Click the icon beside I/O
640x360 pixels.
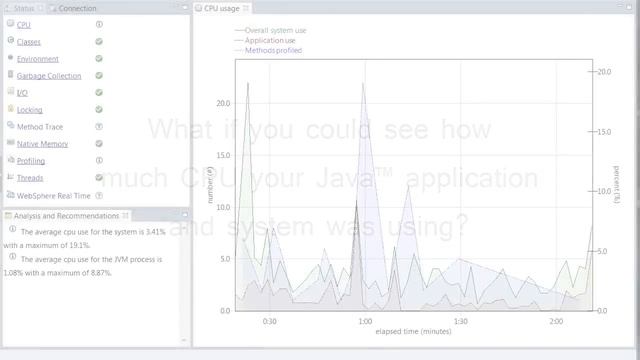[x=11, y=91]
